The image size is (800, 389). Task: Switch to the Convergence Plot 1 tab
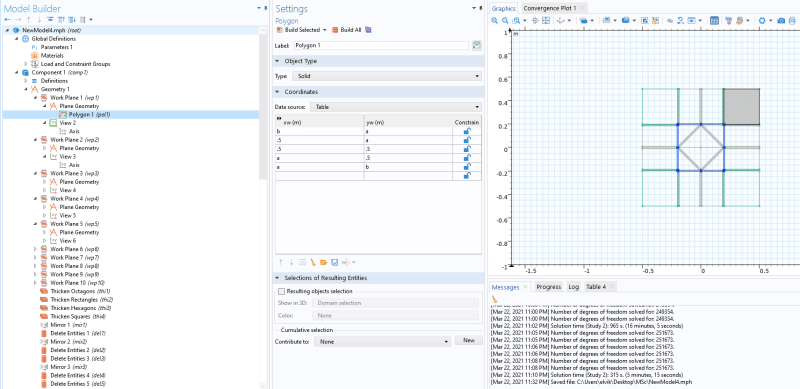tap(550, 8)
